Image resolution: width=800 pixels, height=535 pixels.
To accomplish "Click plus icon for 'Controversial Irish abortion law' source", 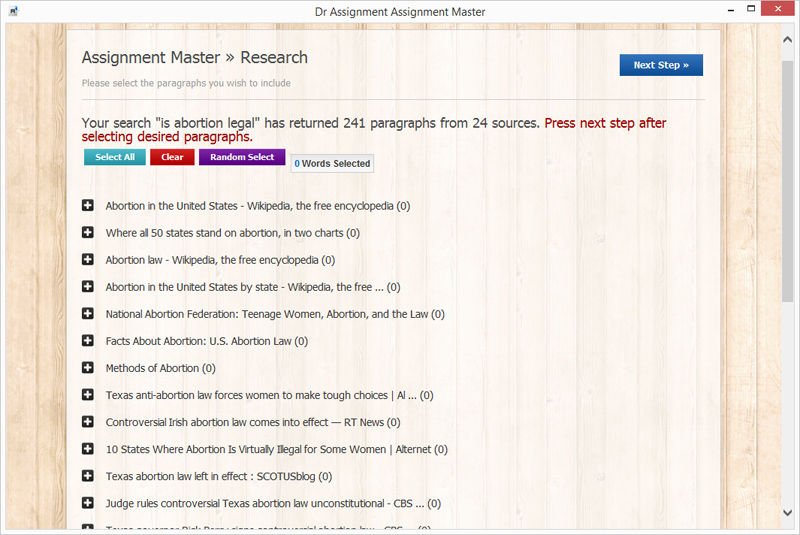I will tap(88, 422).
